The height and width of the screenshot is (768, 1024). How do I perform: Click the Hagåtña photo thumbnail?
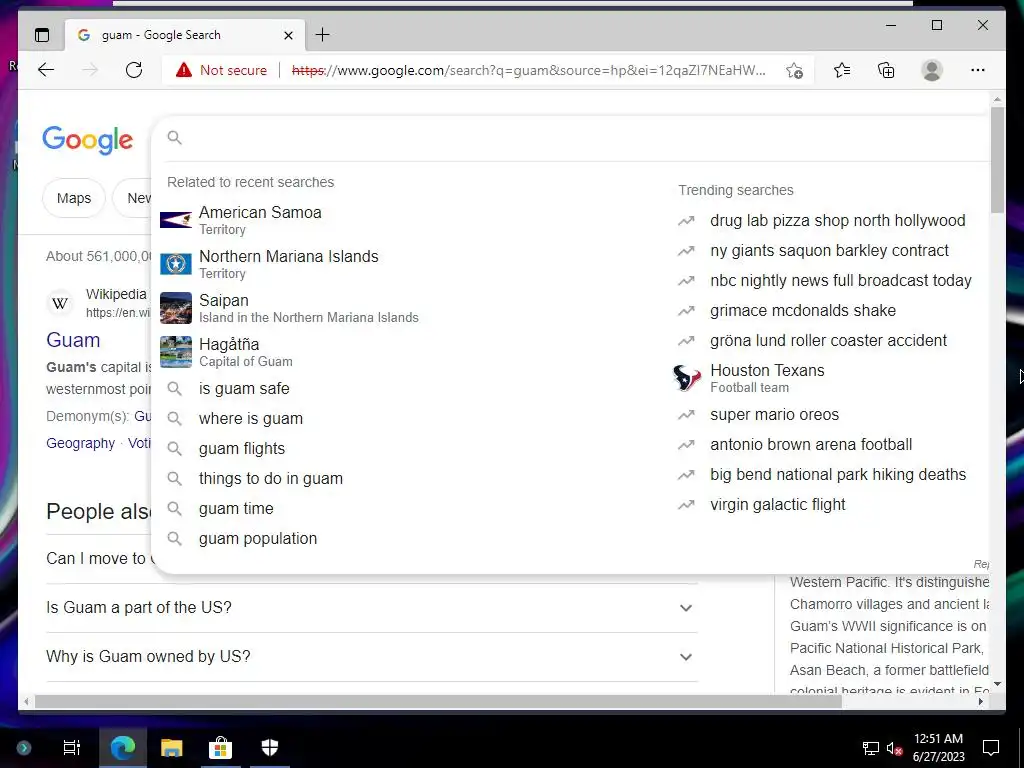coord(176,352)
